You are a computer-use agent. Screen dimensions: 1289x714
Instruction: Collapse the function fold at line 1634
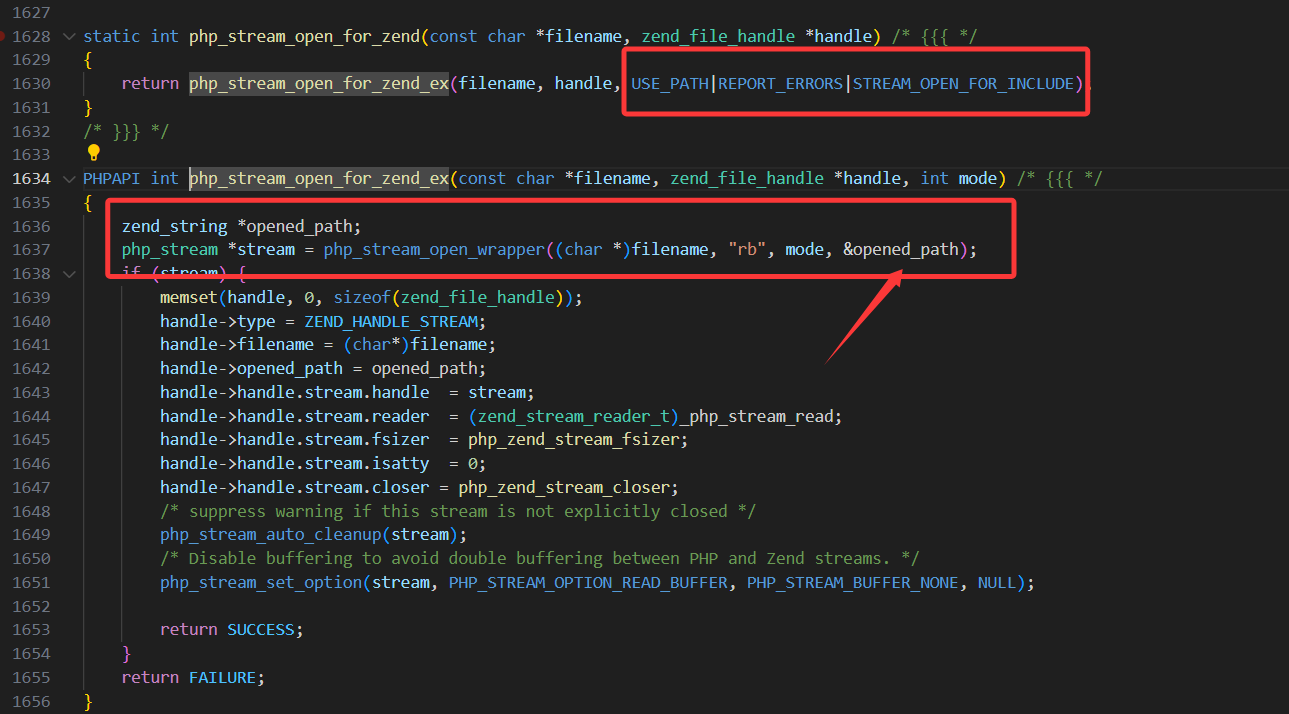tap(69, 179)
